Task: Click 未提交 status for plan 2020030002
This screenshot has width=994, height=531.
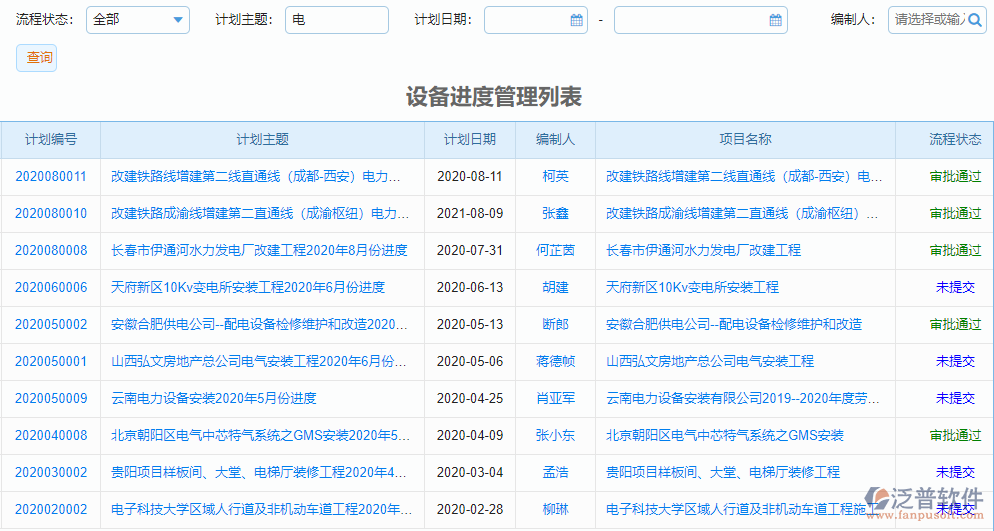Action: tap(955, 472)
